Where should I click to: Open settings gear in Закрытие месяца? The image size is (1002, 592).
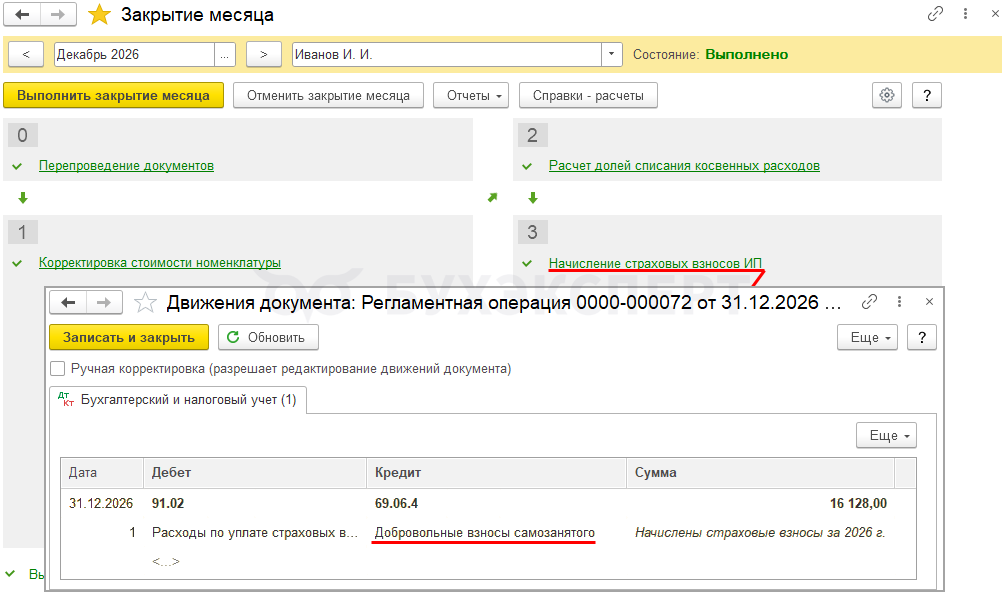[x=887, y=95]
